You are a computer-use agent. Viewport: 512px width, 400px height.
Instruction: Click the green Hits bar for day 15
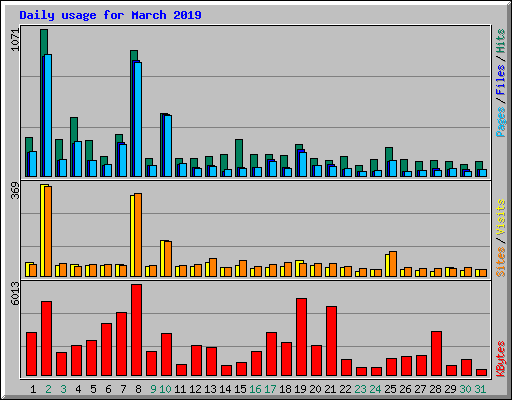pos(239,154)
